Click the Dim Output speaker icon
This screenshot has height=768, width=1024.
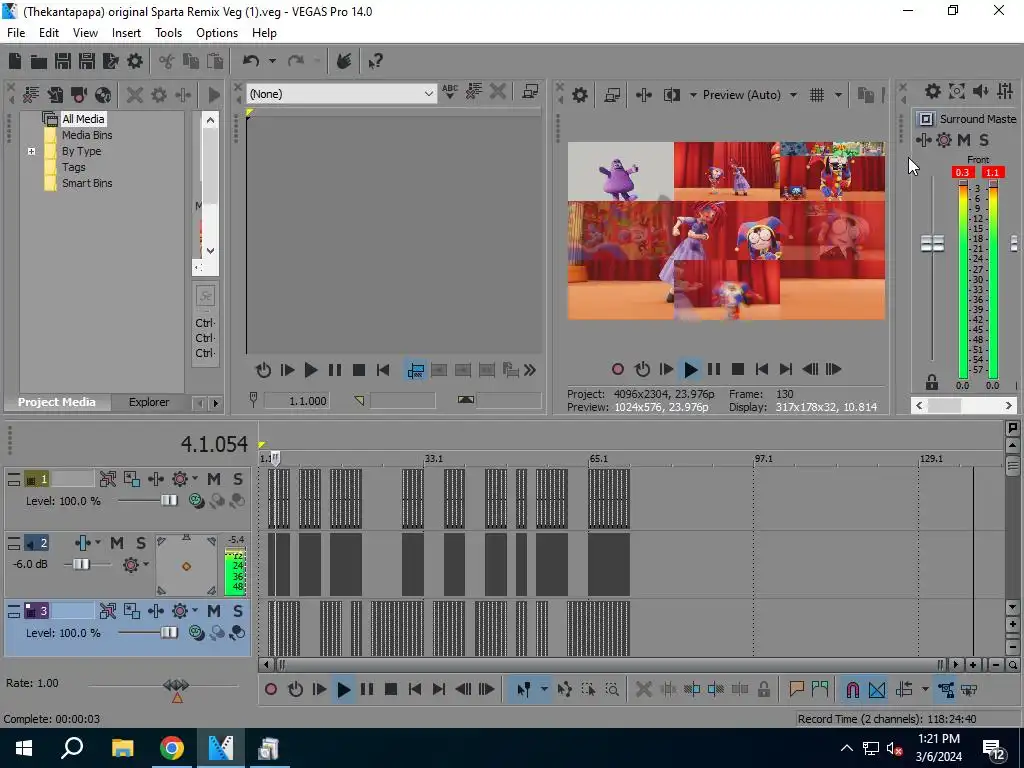point(981,91)
